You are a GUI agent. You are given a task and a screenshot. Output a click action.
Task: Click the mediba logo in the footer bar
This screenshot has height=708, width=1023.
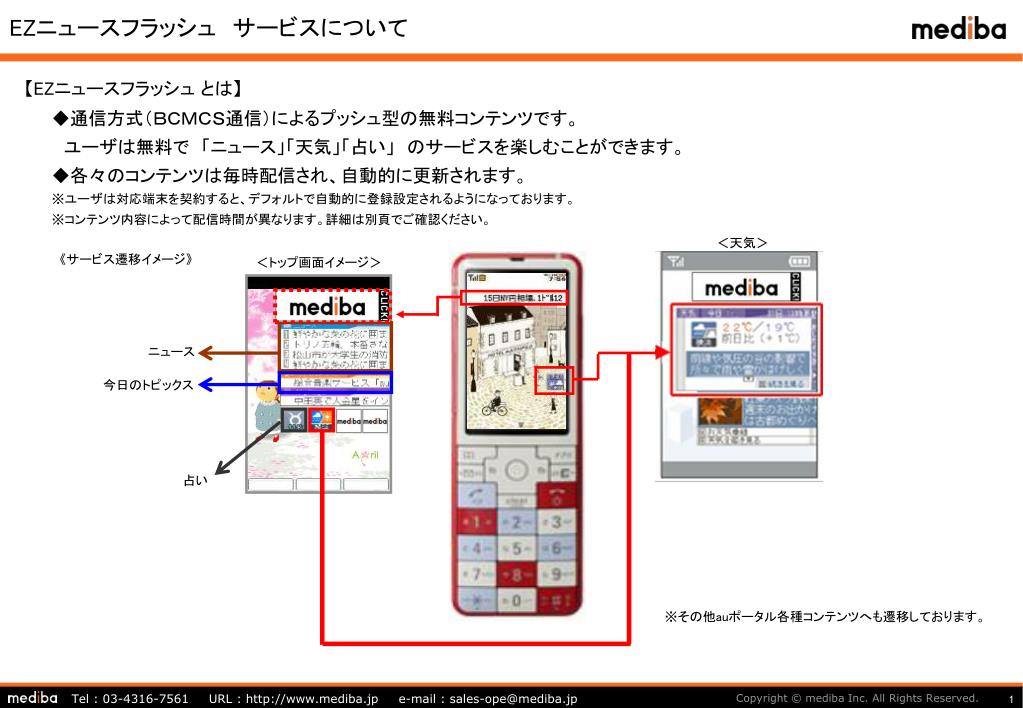tap(32, 698)
